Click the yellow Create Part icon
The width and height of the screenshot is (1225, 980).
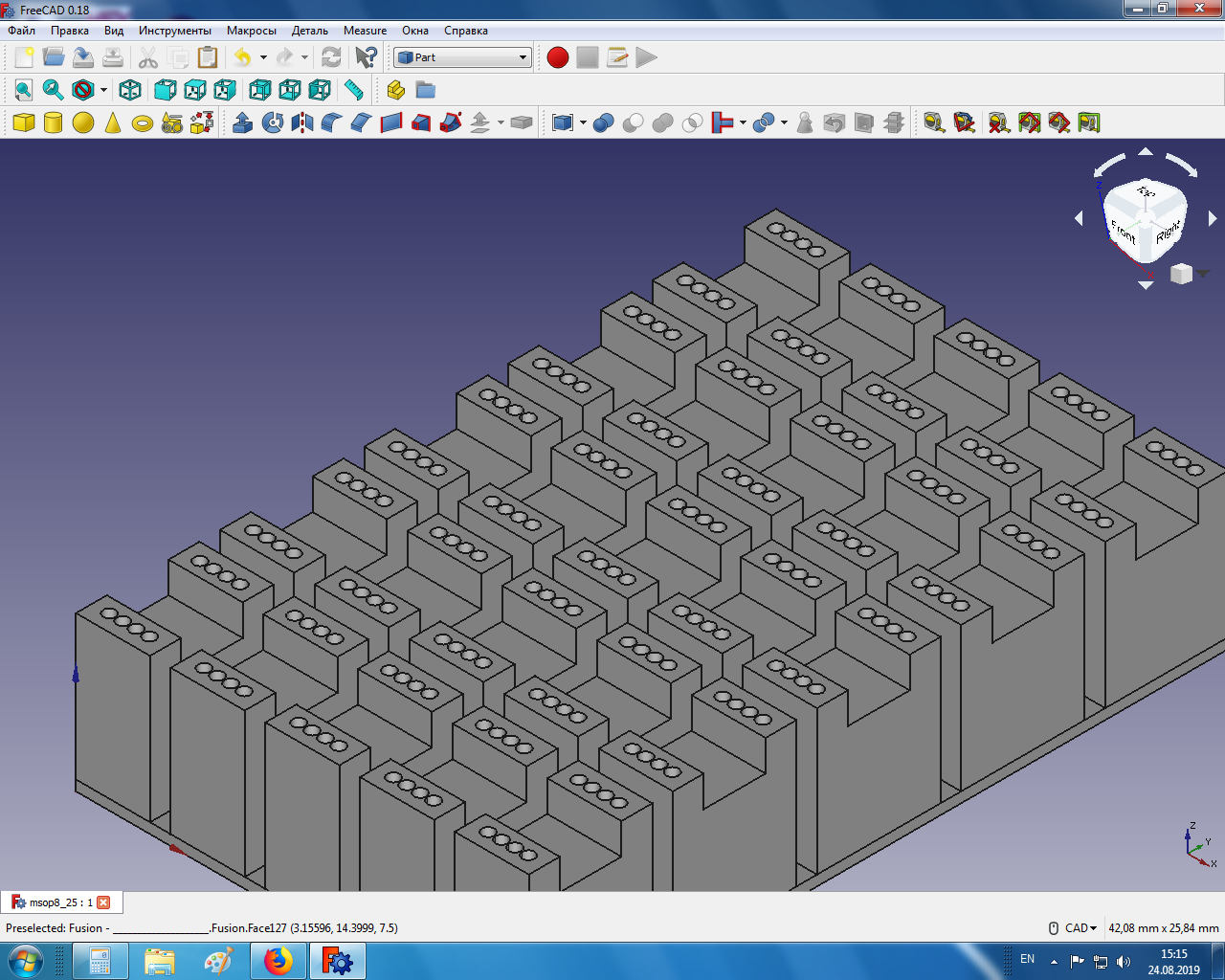tap(396, 90)
